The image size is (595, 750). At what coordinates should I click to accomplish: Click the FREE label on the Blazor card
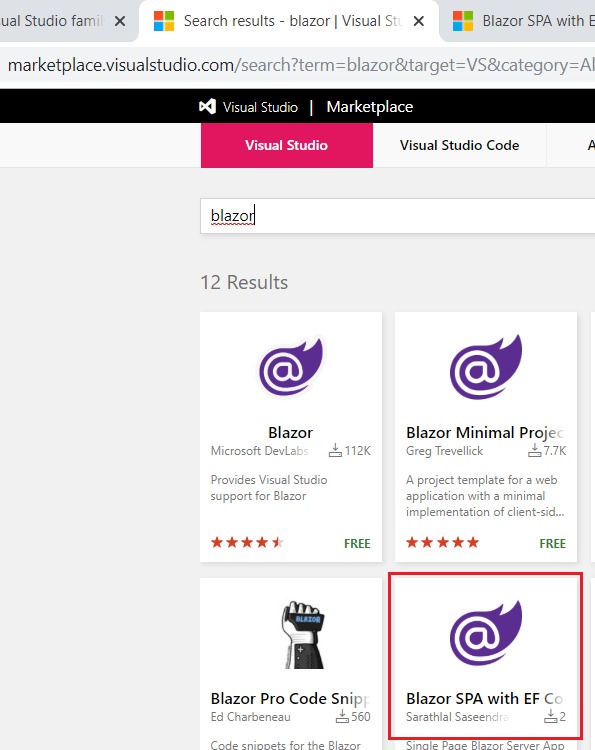[357, 543]
